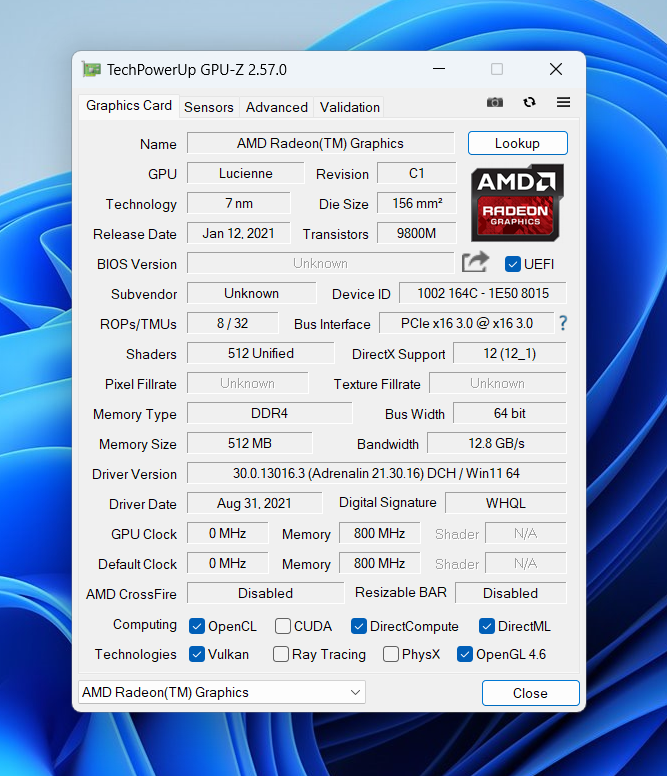Close GPU-Z with the title bar X
This screenshot has width=667, height=776.
point(556,69)
